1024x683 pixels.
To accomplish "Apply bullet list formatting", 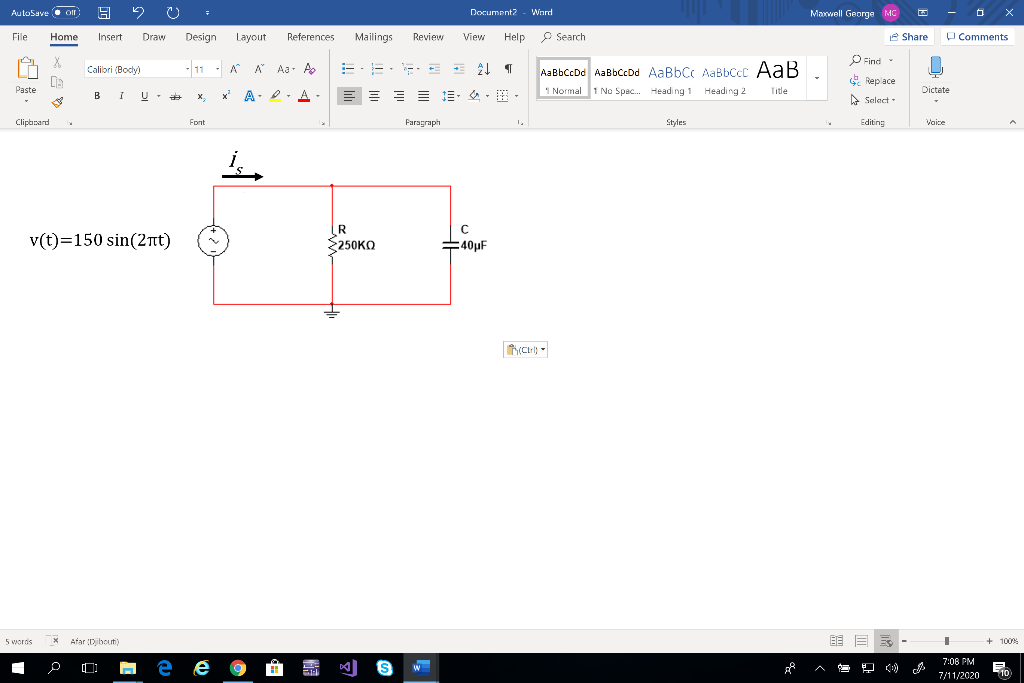I will pos(346,68).
